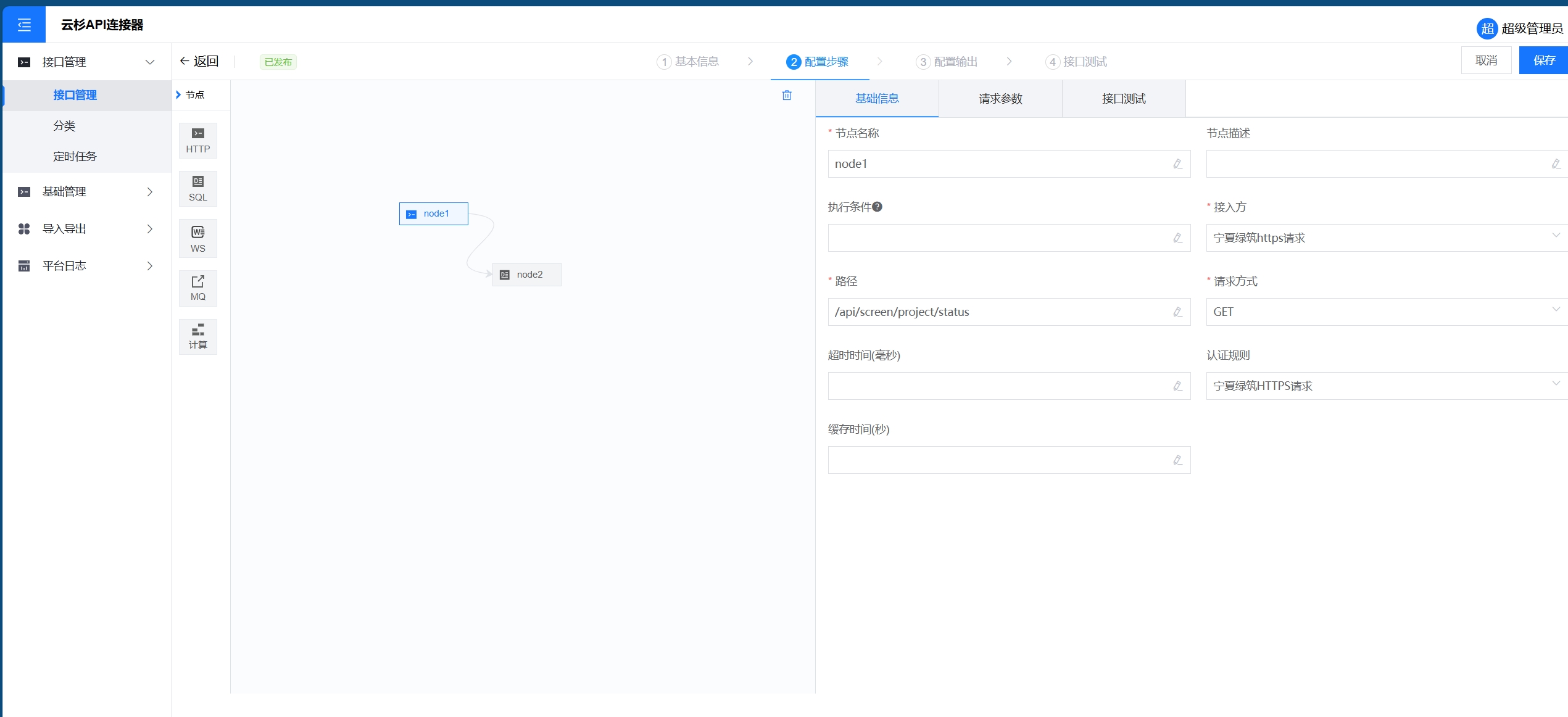Toggle the 节点 palette expander
Viewport: 1568px width, 717px height.
coord(178,94)
